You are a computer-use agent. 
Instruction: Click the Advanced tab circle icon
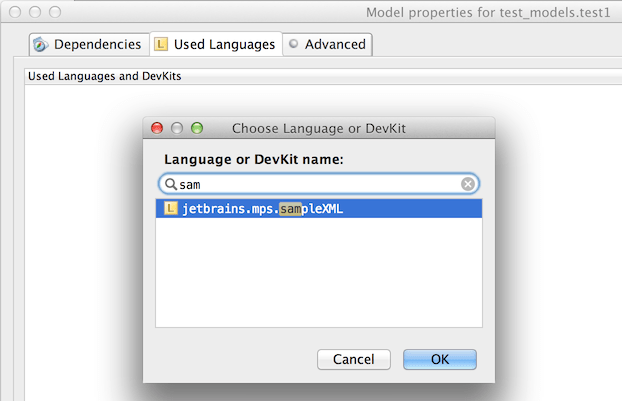(294, 44)
